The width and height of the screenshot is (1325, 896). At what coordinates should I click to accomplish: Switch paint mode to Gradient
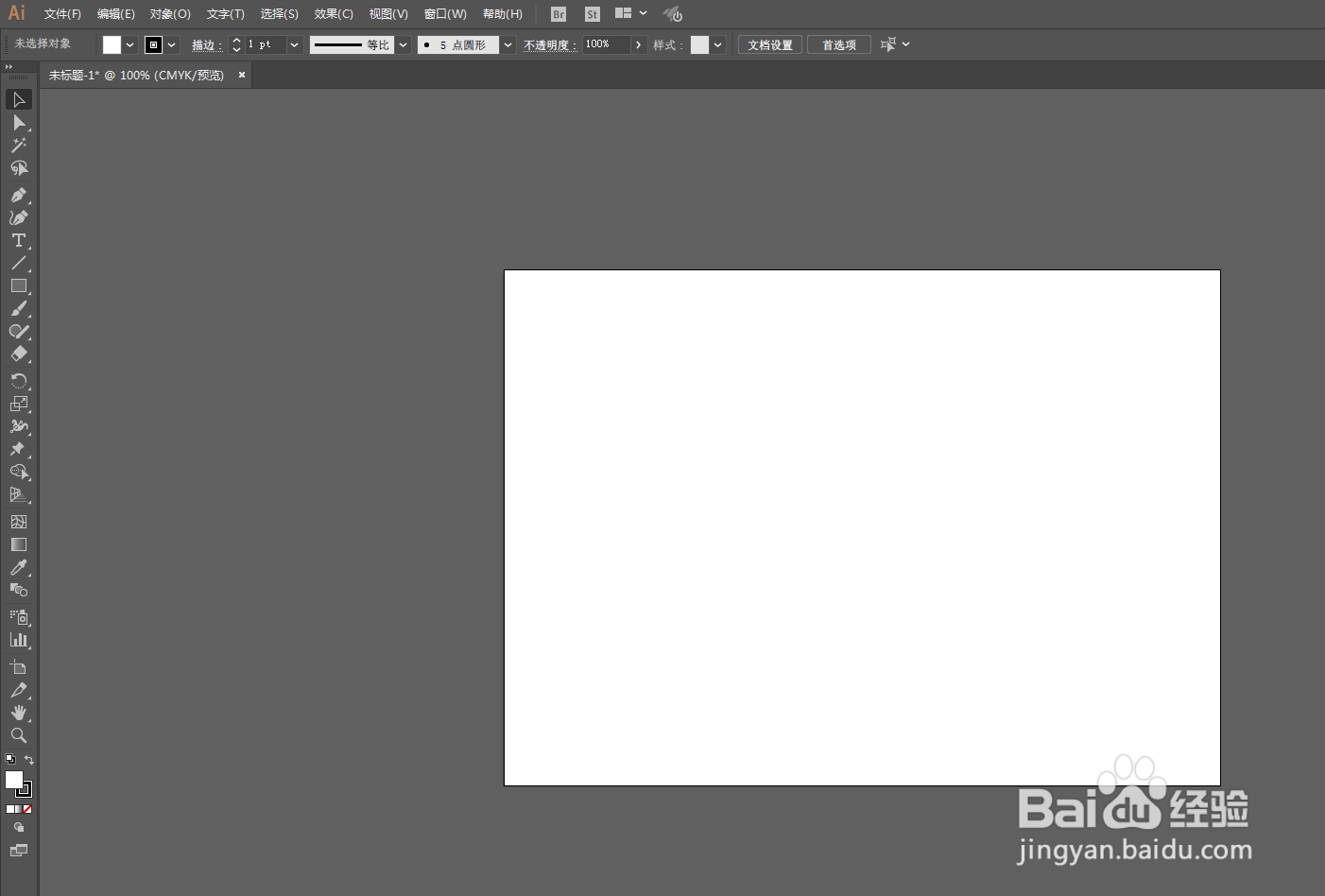coord(19,809)
